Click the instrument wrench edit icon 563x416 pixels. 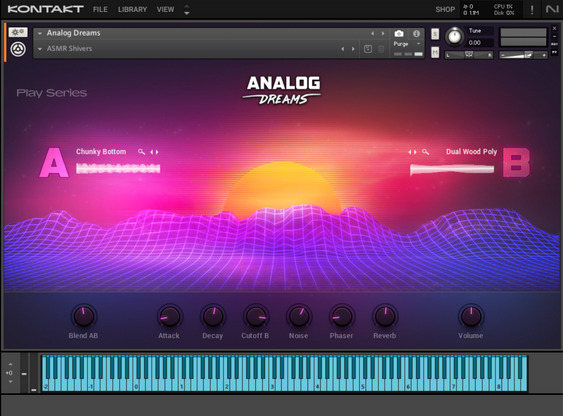pyautogui.click(x=18, y=32)
